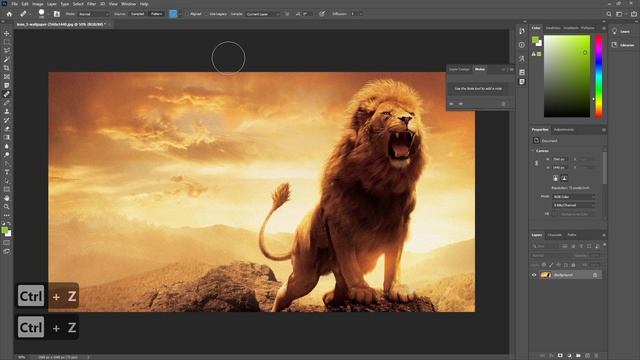Select the Eraser tool
This screenshot has height=360, width=640.
click(7, 129)
